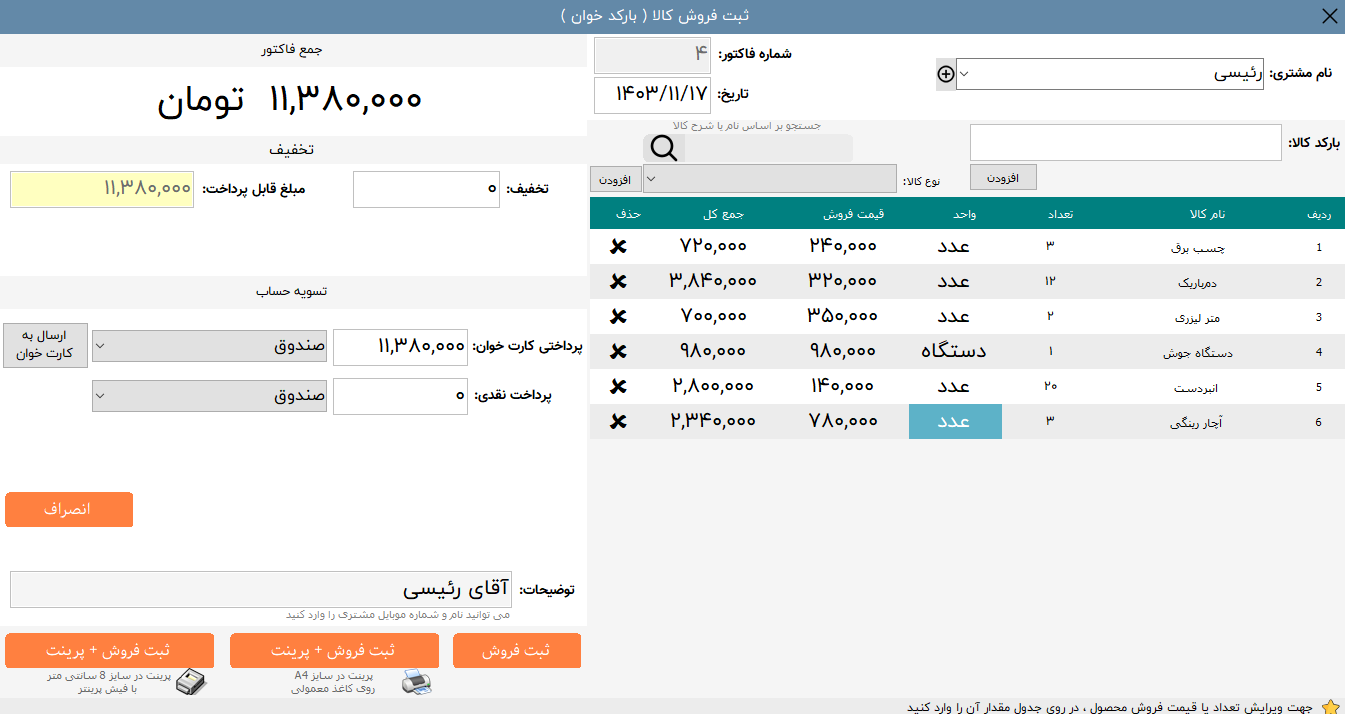Click the plus icon to add a new customer
The width and height of the screenshot is (1345, 714).
click(x=944, y=73)
